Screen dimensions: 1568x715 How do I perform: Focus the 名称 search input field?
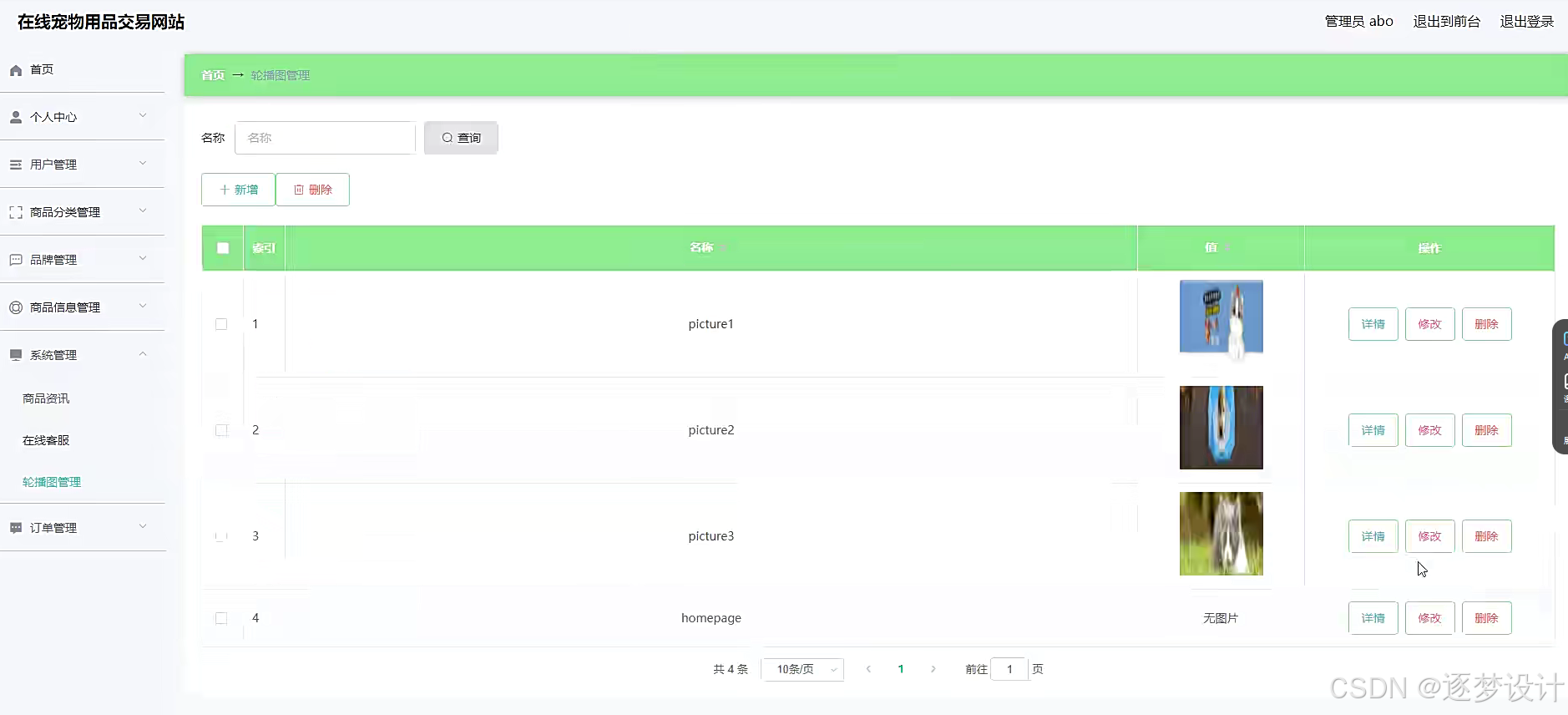click(x=325, y=138)
